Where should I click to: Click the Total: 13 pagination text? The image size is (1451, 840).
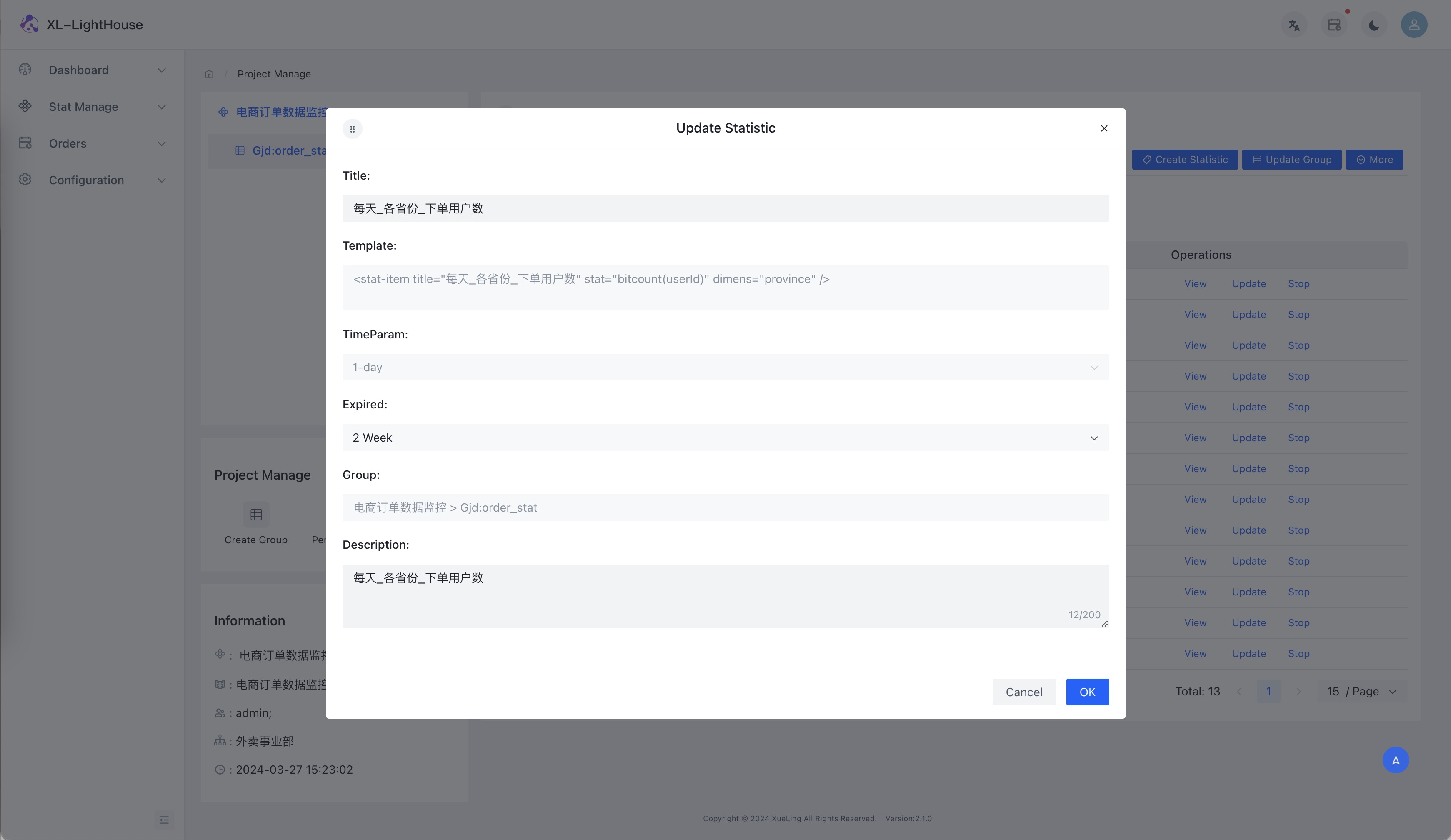(1198, 692)
